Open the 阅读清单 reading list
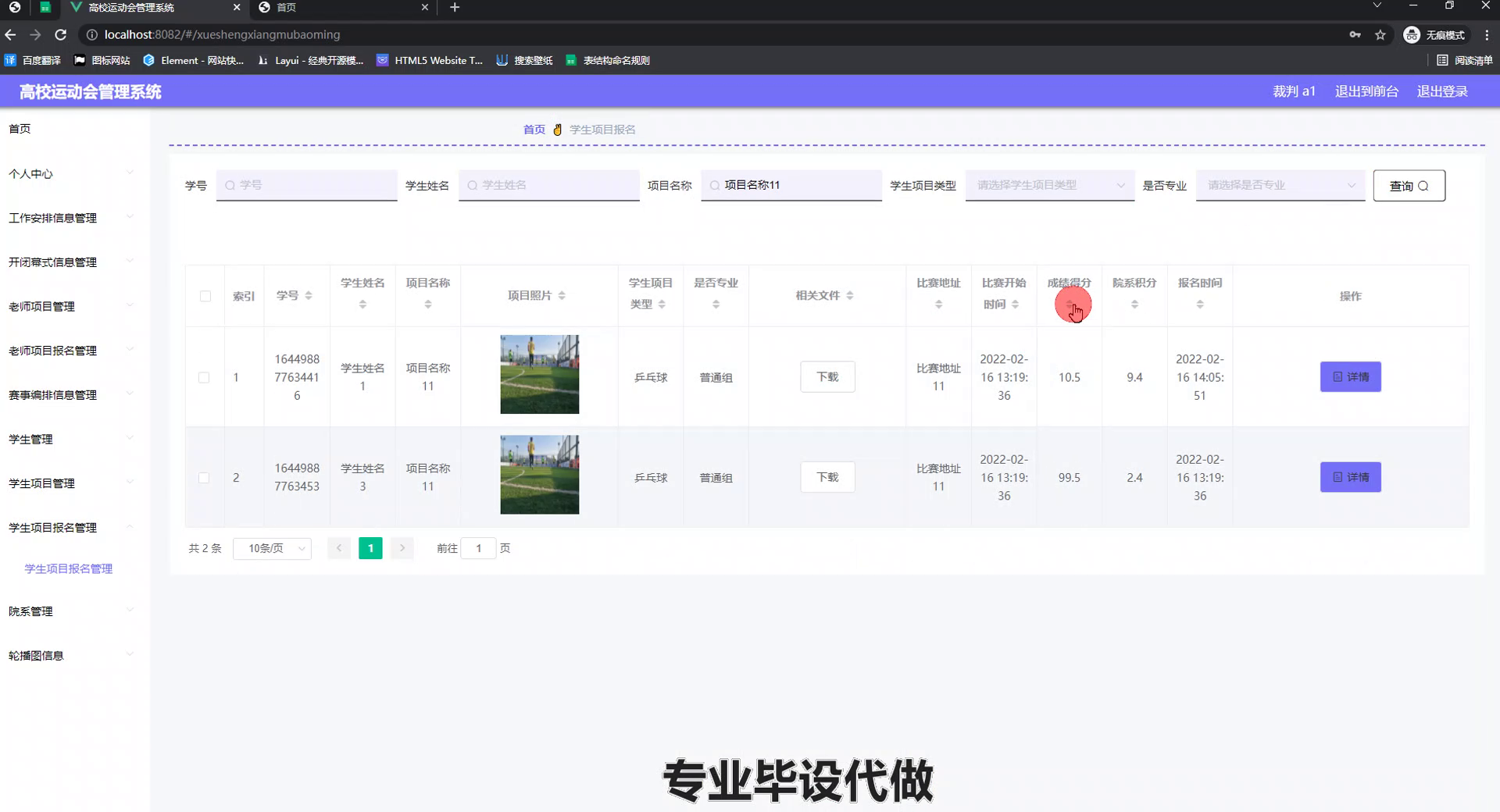This screenshot has width=1500, height=812. pos(1465,60)
